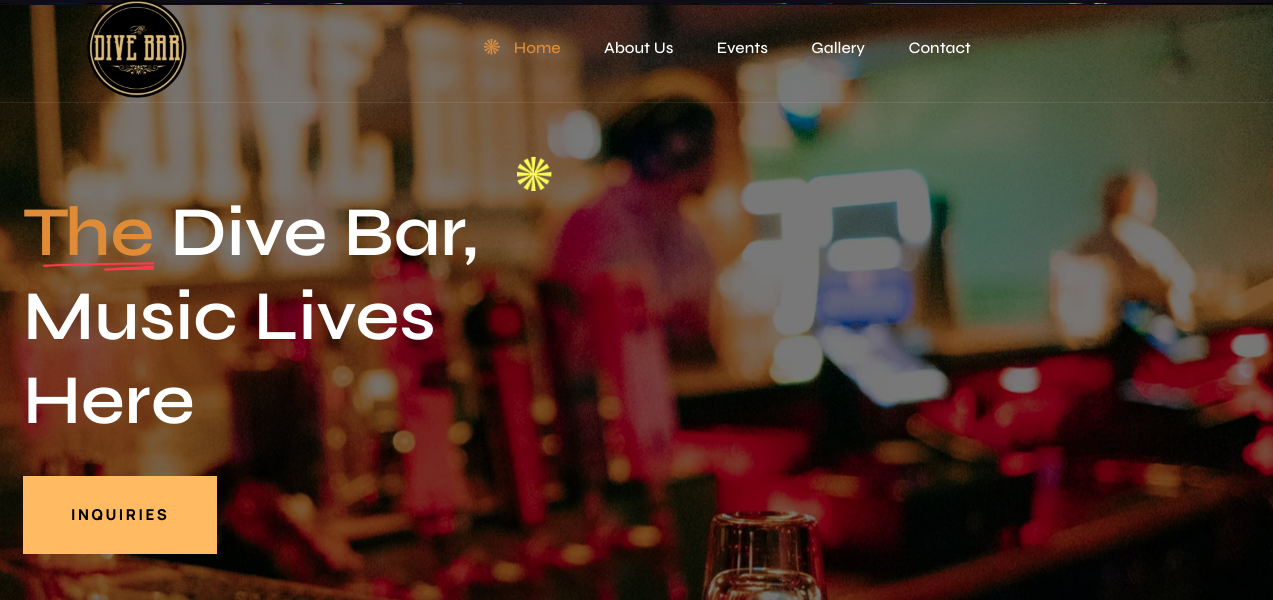The width and height of the screenshot is (1273, 600).
Task: Click the orange starburst icon beside Home
Action: tap(491, 47)
